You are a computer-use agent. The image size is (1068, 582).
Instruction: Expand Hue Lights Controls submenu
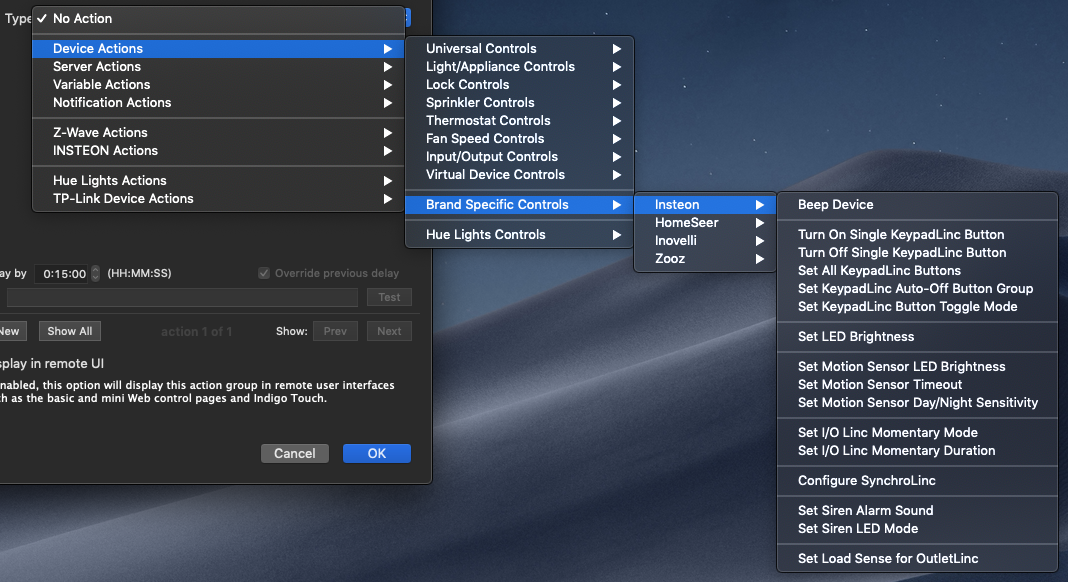(520, 234)
